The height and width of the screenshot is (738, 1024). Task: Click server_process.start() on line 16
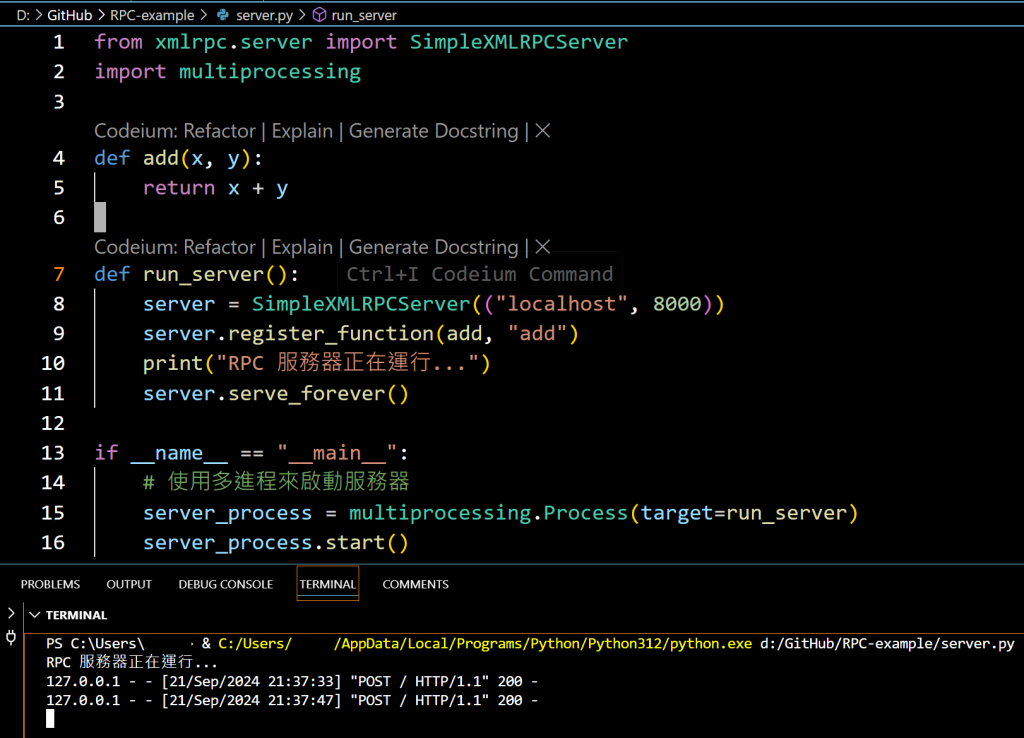[276, 543]
